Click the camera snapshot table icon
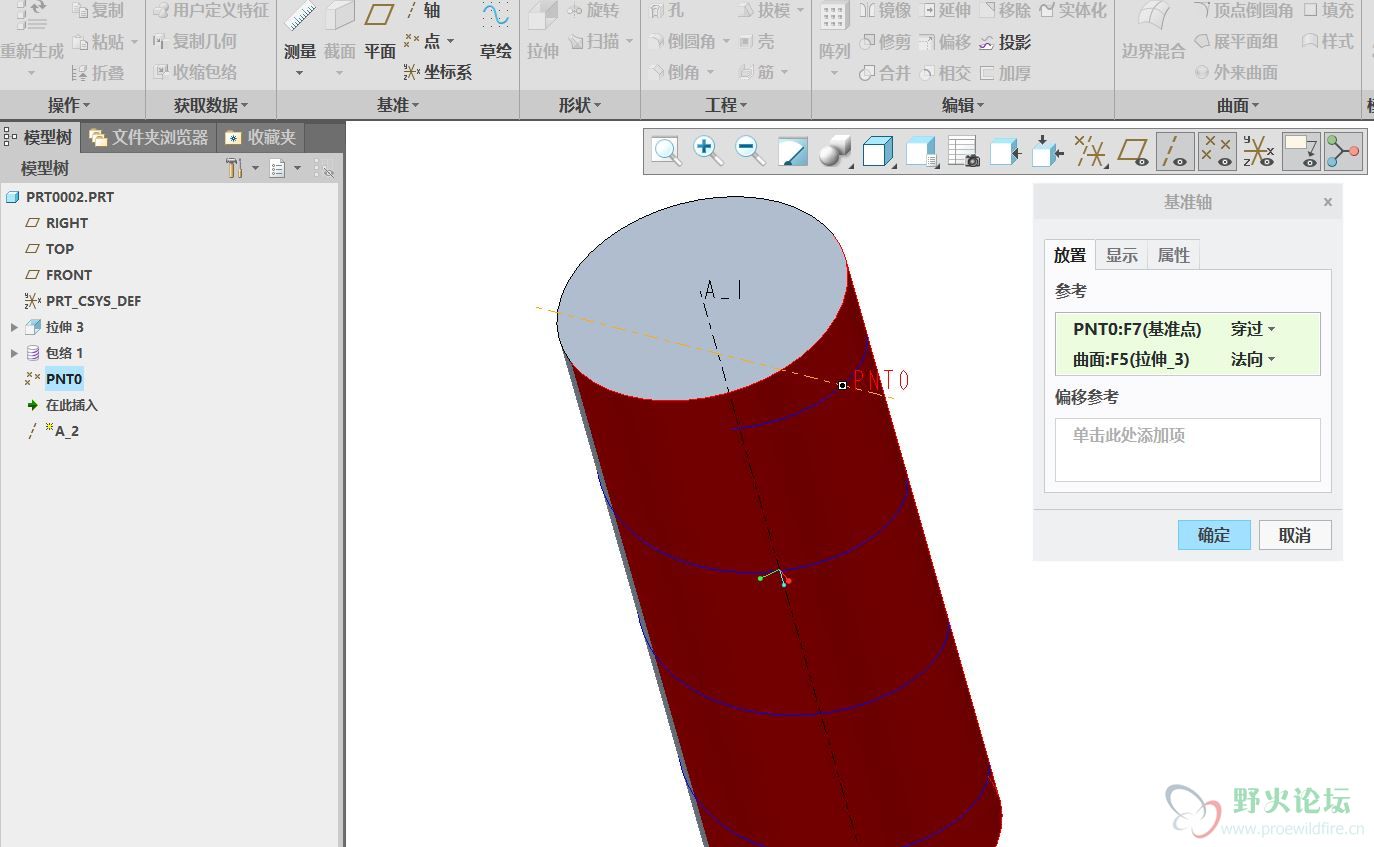This screenshot has width=1374, height=847. 963,152
